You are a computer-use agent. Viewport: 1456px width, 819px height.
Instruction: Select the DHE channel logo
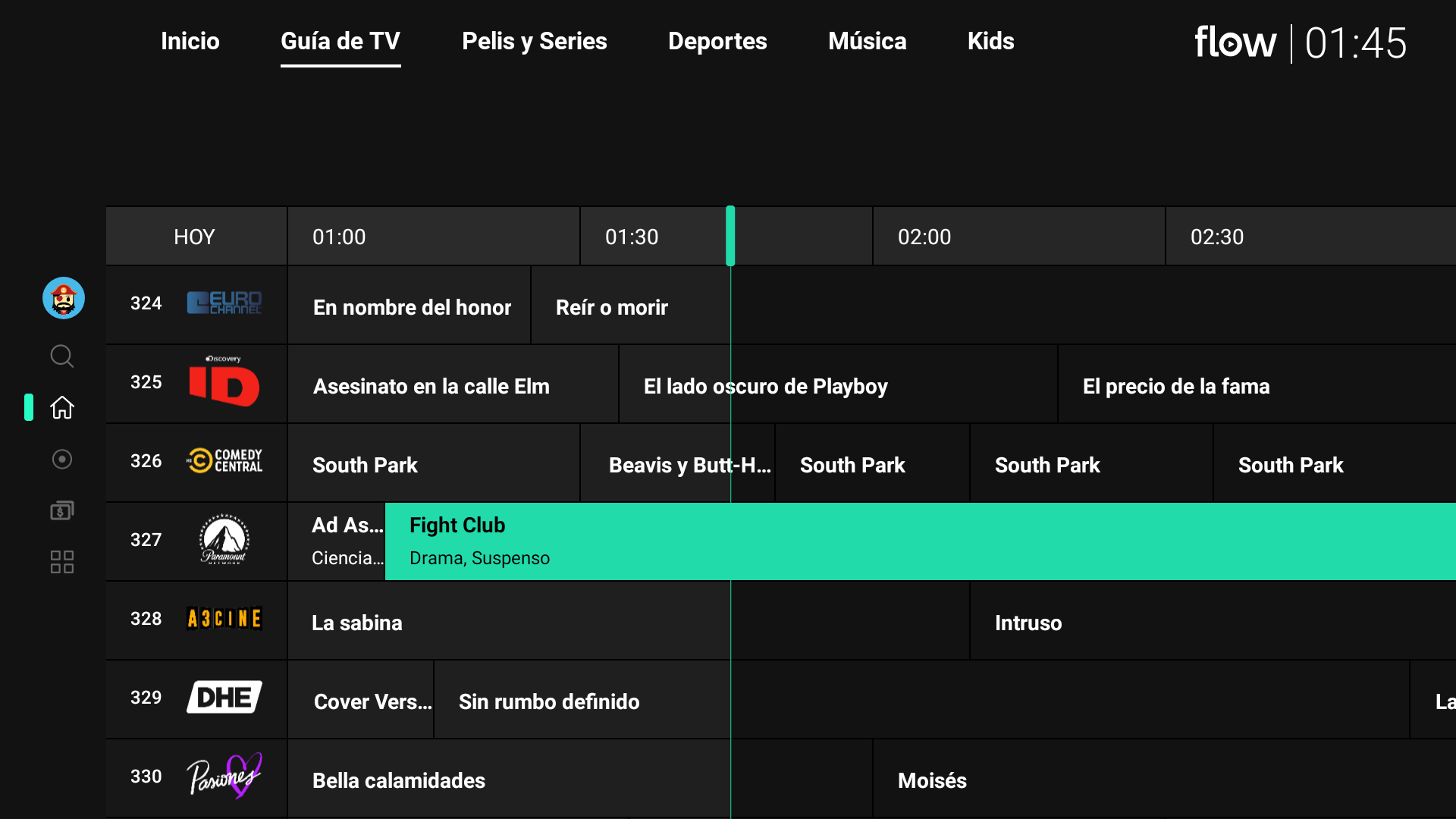point(224,697)
